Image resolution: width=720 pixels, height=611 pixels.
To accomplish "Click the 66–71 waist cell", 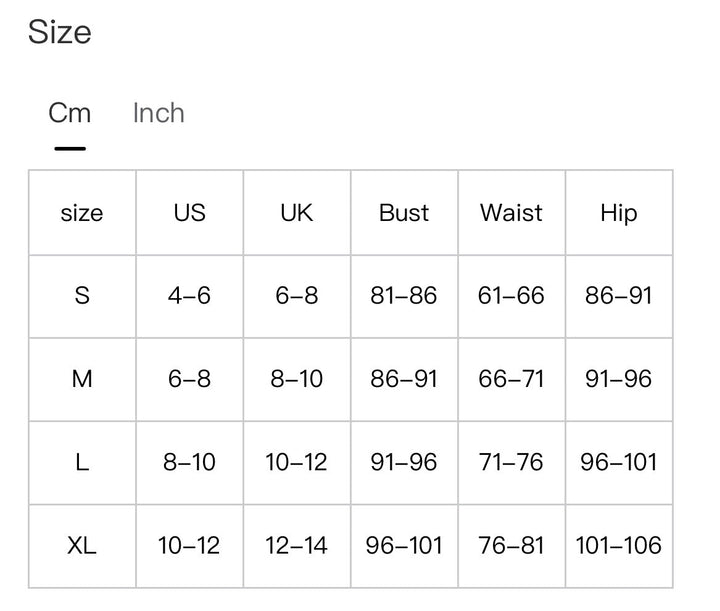I will tap(512, 379).
